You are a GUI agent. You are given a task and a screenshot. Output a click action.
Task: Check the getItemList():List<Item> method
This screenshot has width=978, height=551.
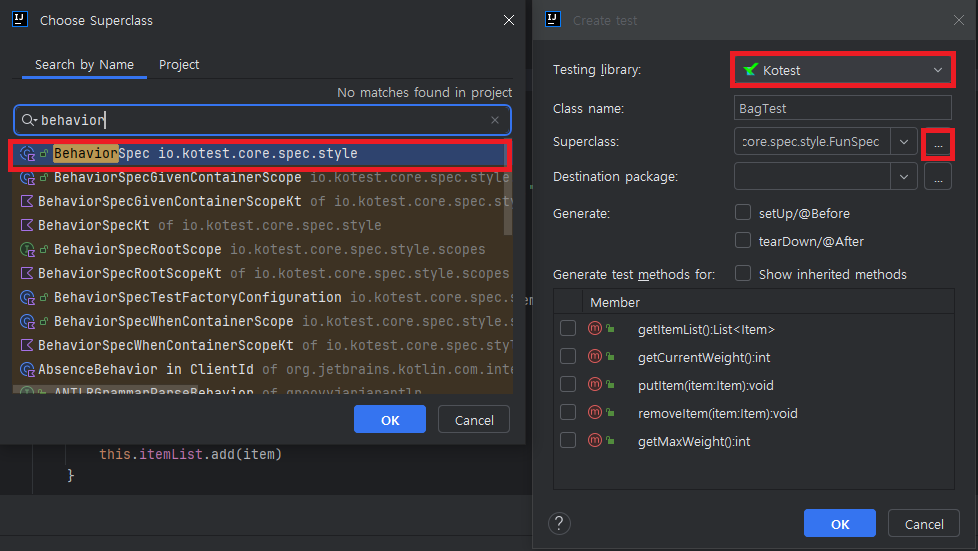pos(568,328)
